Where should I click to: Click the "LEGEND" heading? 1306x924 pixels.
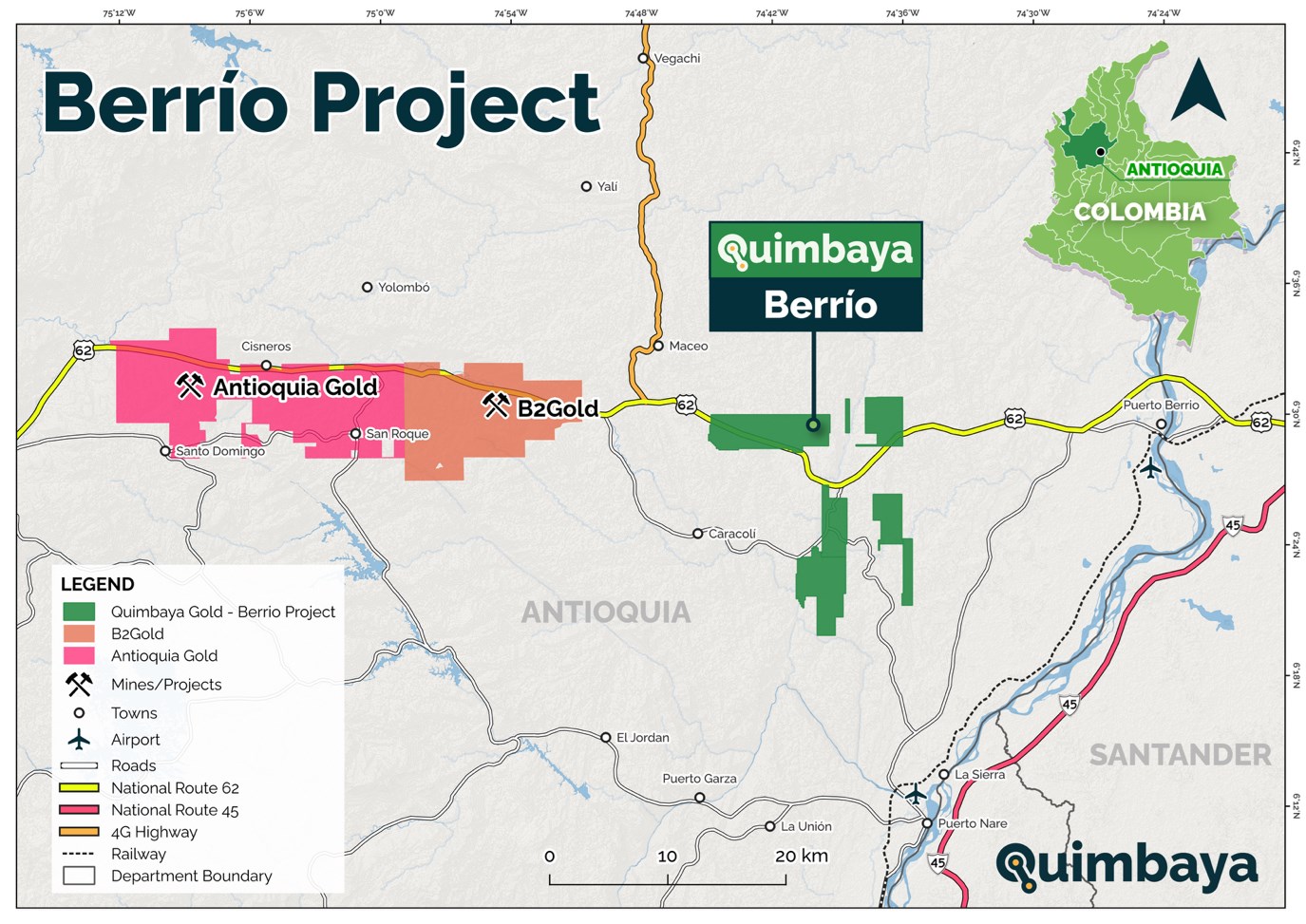click(x=98, y=584)
